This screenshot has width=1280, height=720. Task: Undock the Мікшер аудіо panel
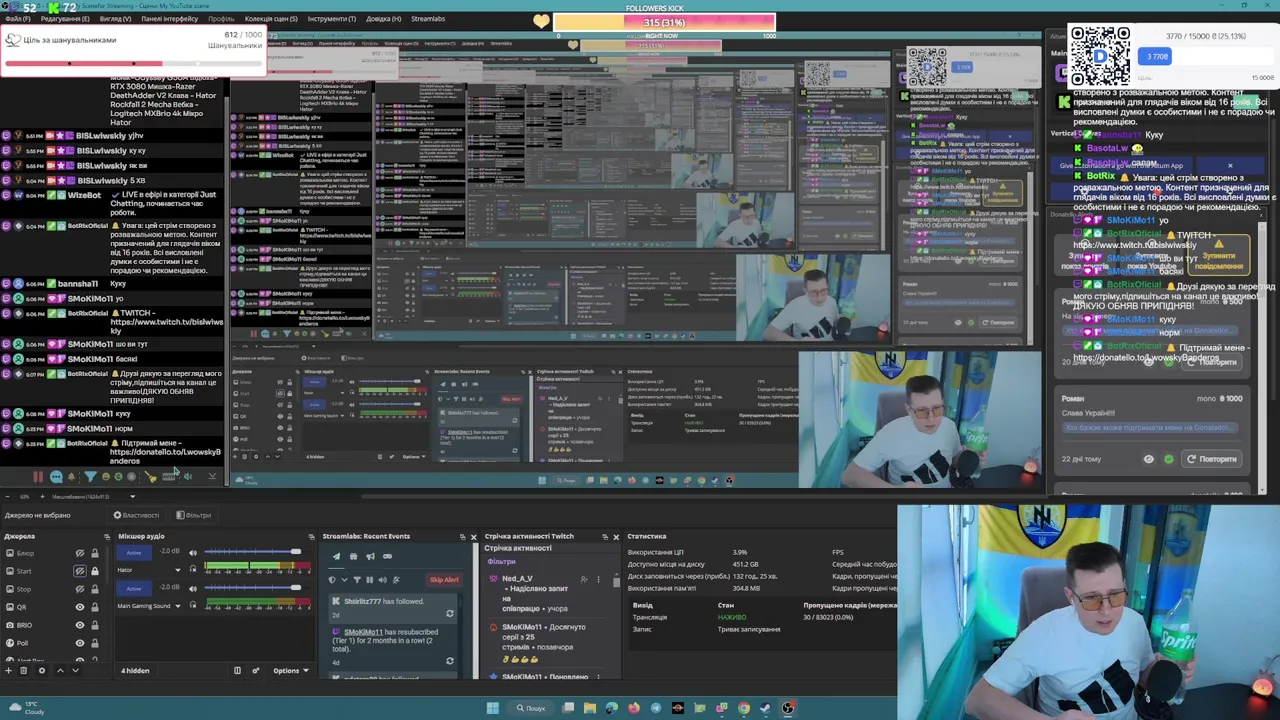(311, 537)
